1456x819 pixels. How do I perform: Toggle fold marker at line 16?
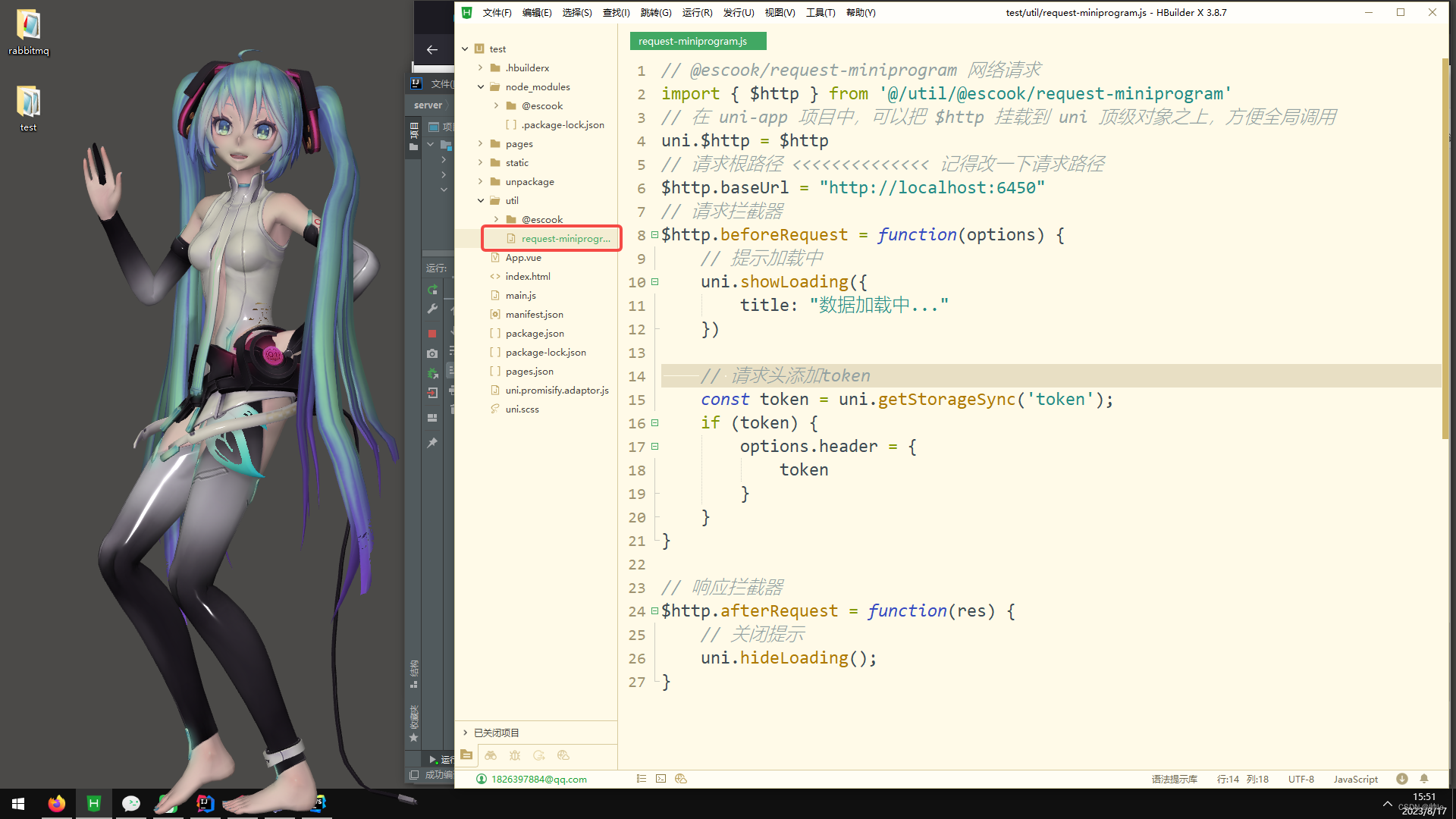click(x=654, y=423)
